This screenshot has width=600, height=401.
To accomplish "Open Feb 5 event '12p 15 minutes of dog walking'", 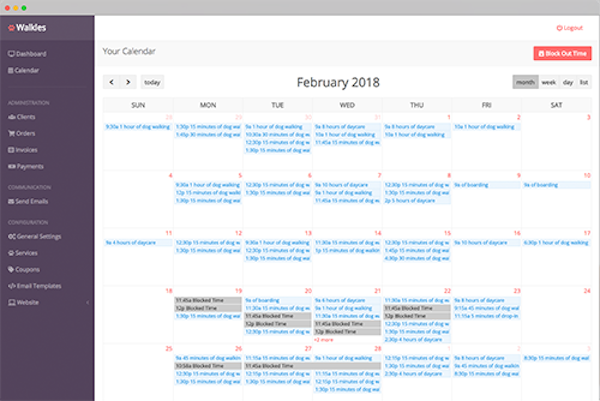I will [x=208, y=192].
